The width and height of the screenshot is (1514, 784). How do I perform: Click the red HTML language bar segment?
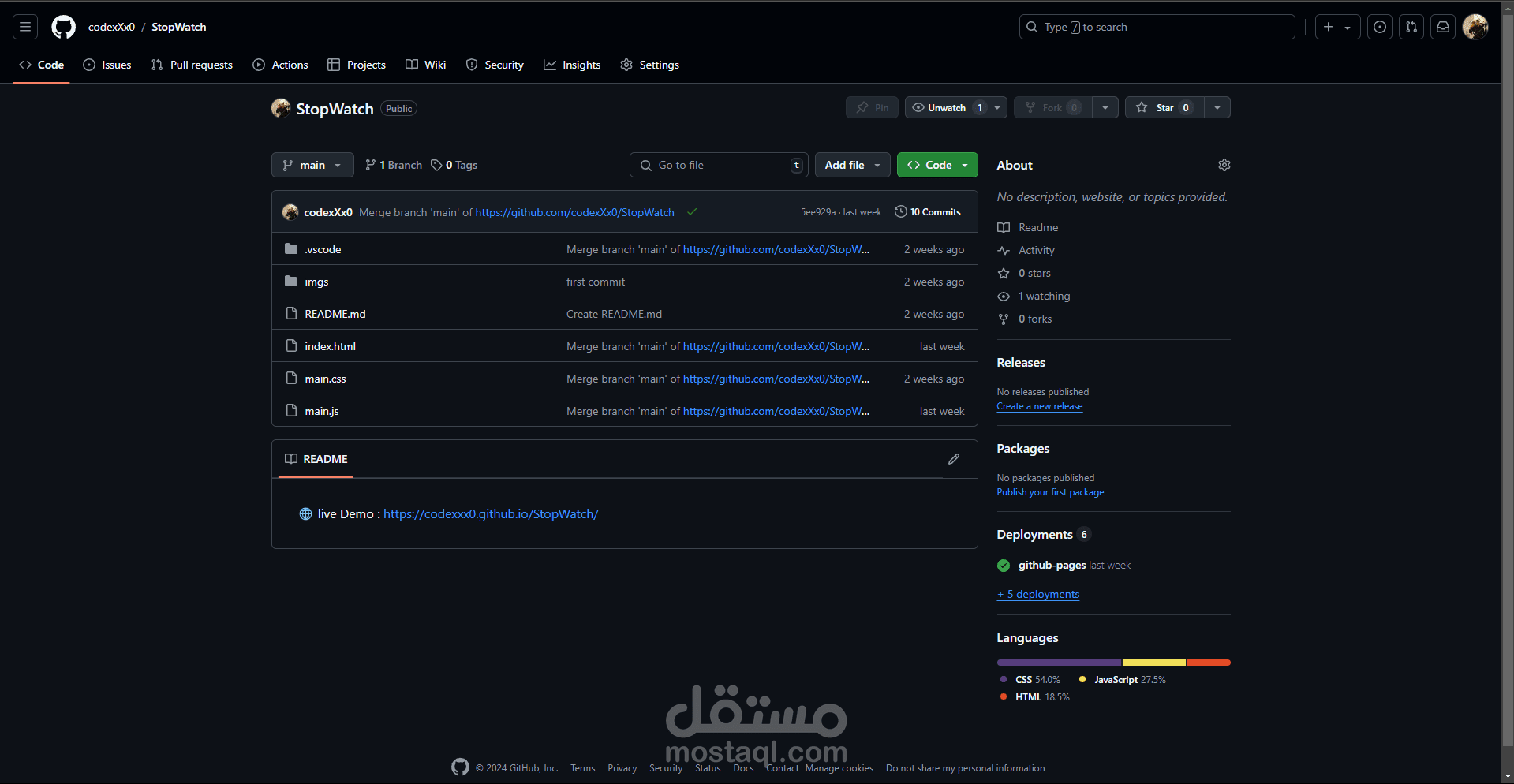tap(1209, 663)
